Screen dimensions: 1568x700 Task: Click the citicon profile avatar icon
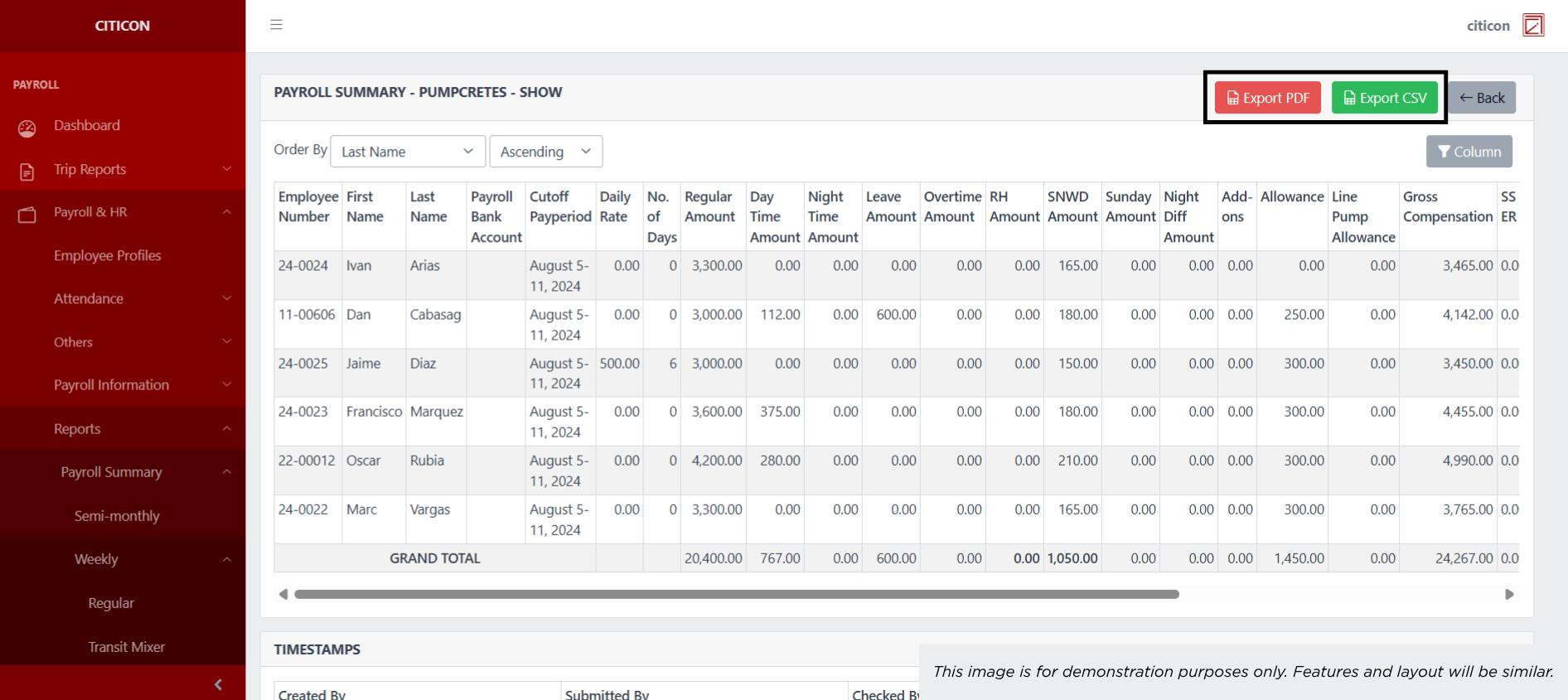point(1533,26)
